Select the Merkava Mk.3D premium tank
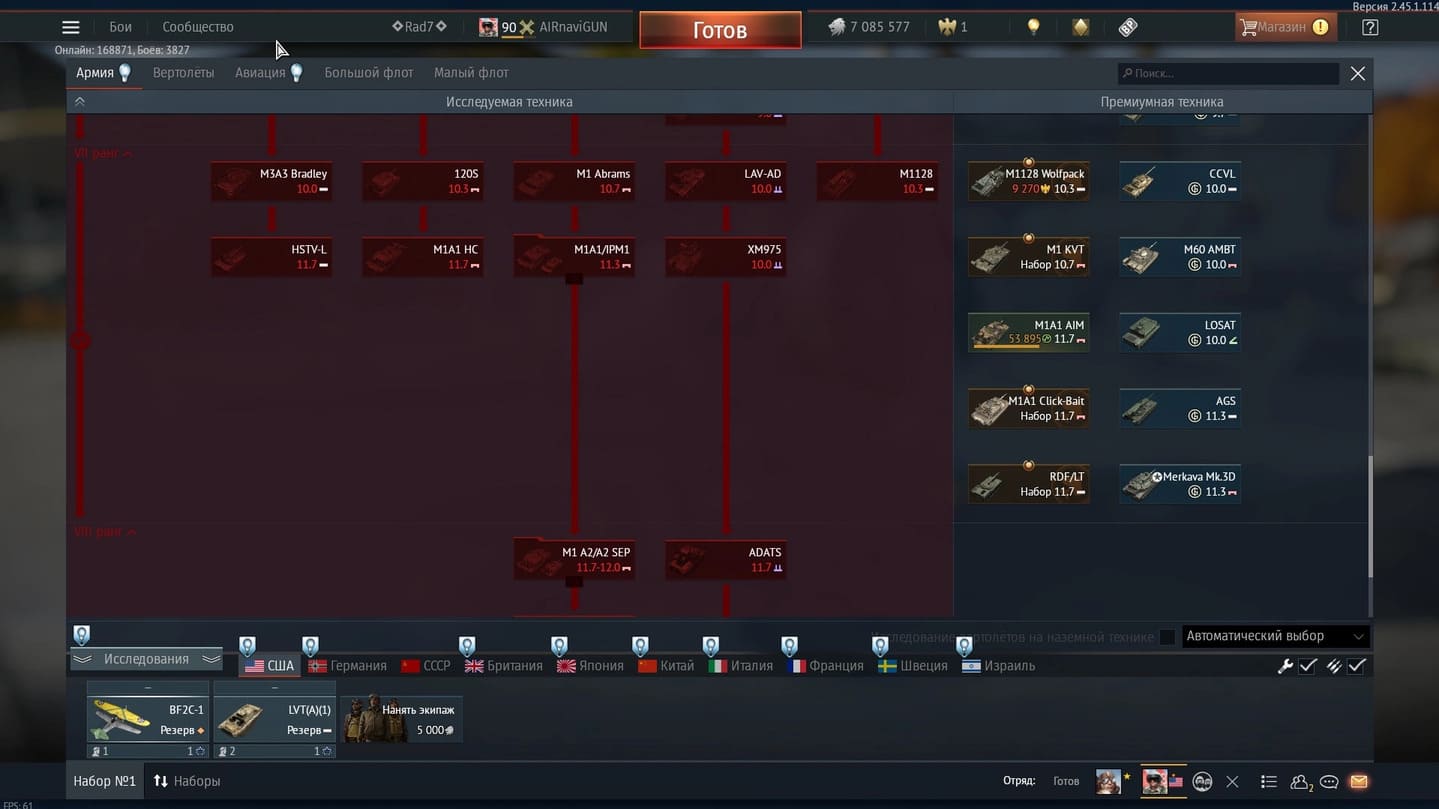 pyautogui.click(x=1179, y=484)
